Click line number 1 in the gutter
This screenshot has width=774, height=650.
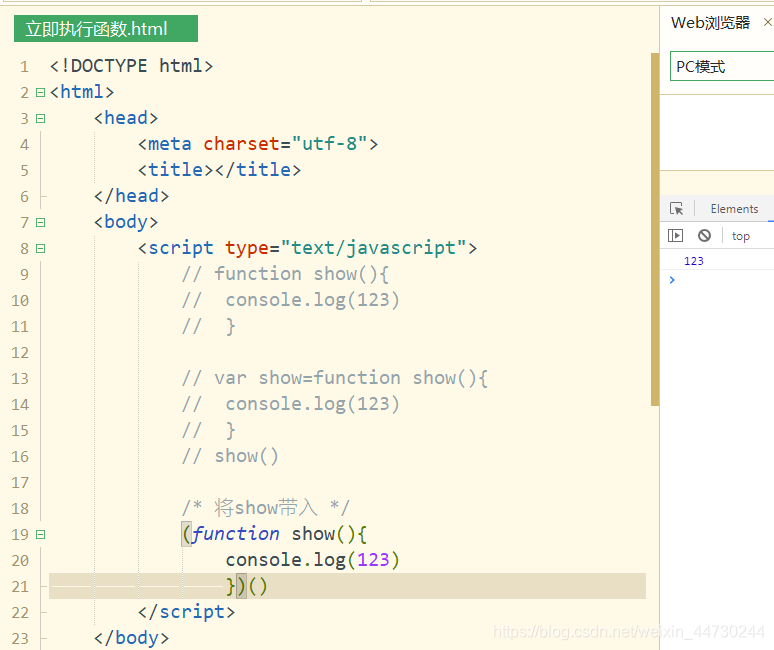tap(24, 67)
